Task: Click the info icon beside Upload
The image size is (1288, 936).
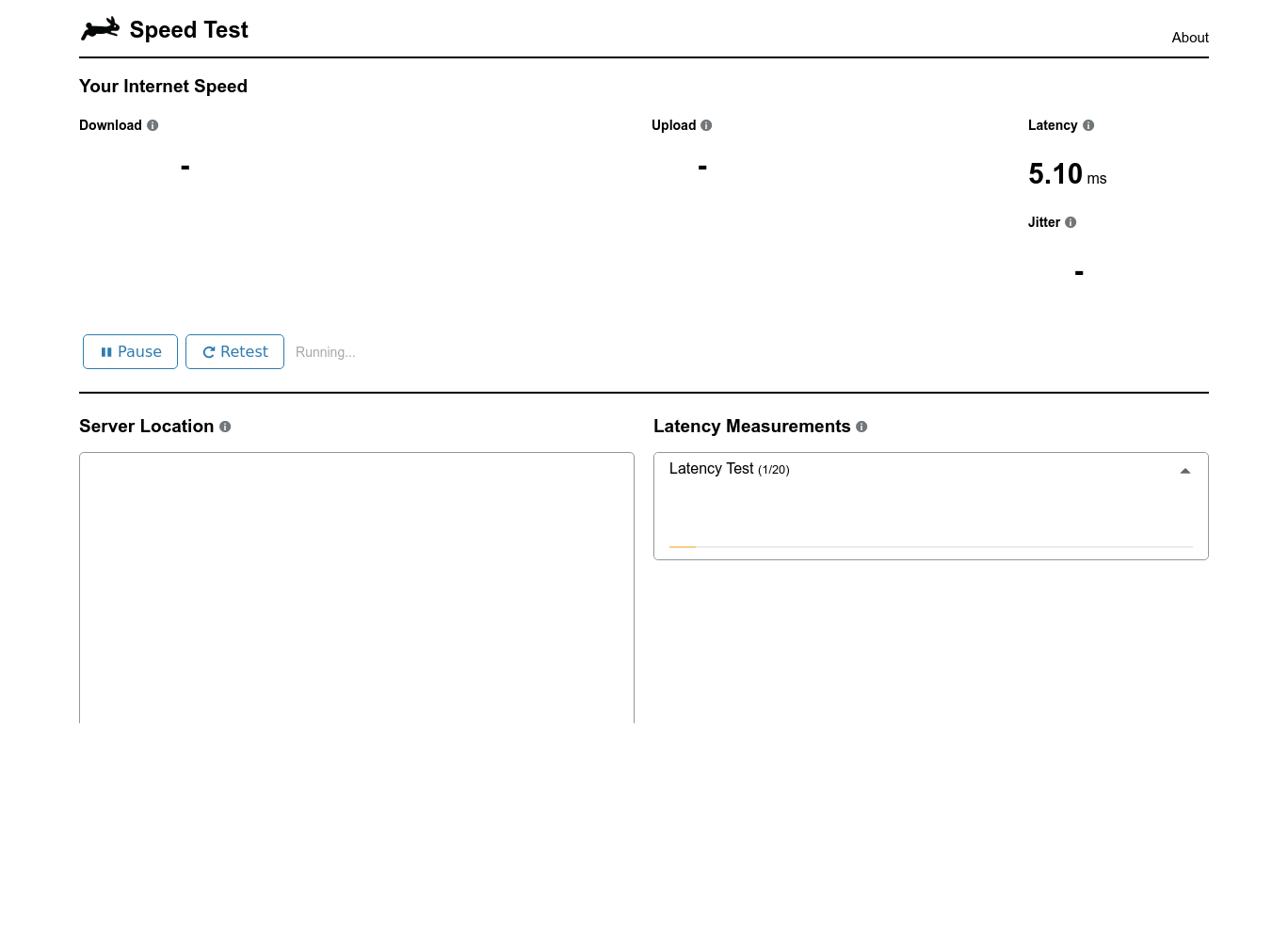Action: coord(706,125)
